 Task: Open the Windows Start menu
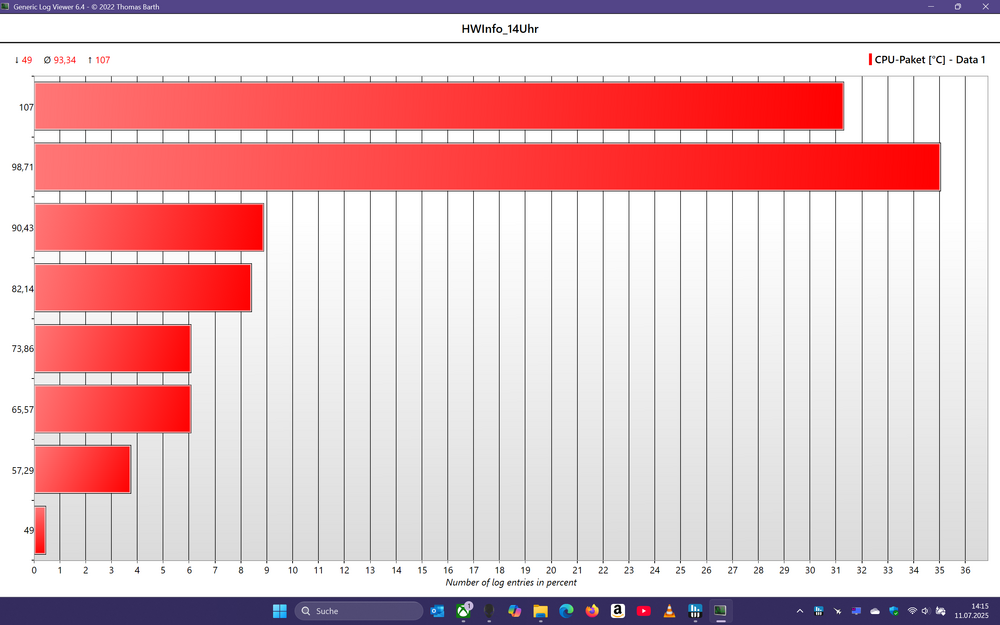279,611
